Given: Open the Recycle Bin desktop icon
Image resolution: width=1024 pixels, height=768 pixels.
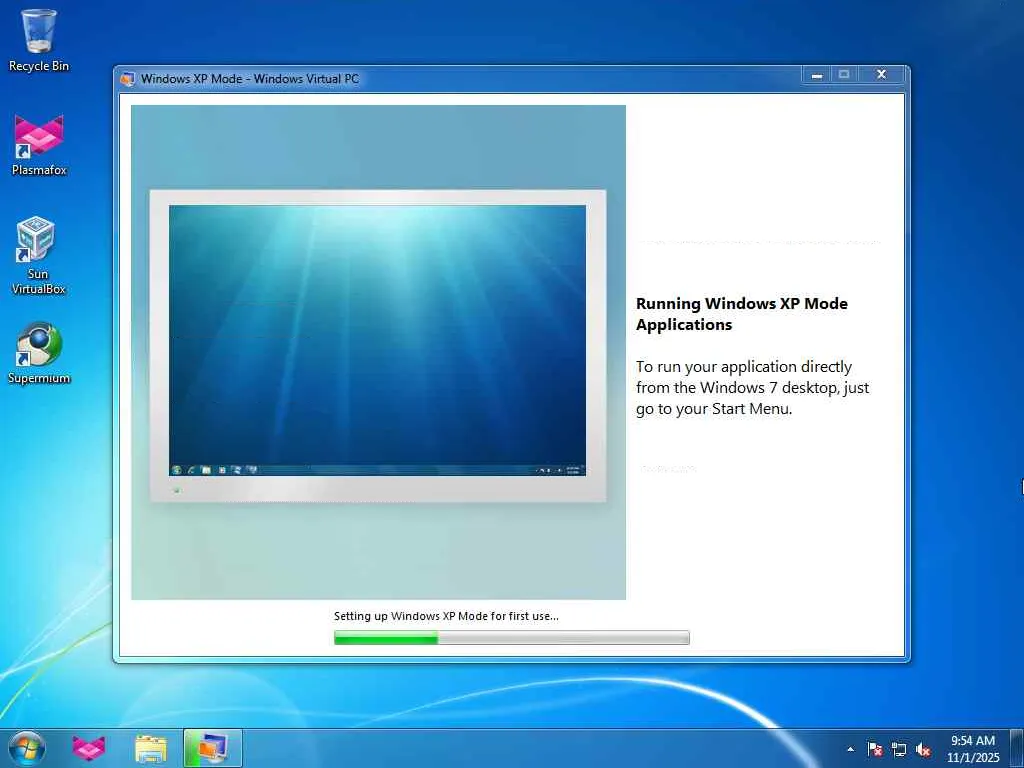Looking at the screenshot, I should [x=39, y=40].
